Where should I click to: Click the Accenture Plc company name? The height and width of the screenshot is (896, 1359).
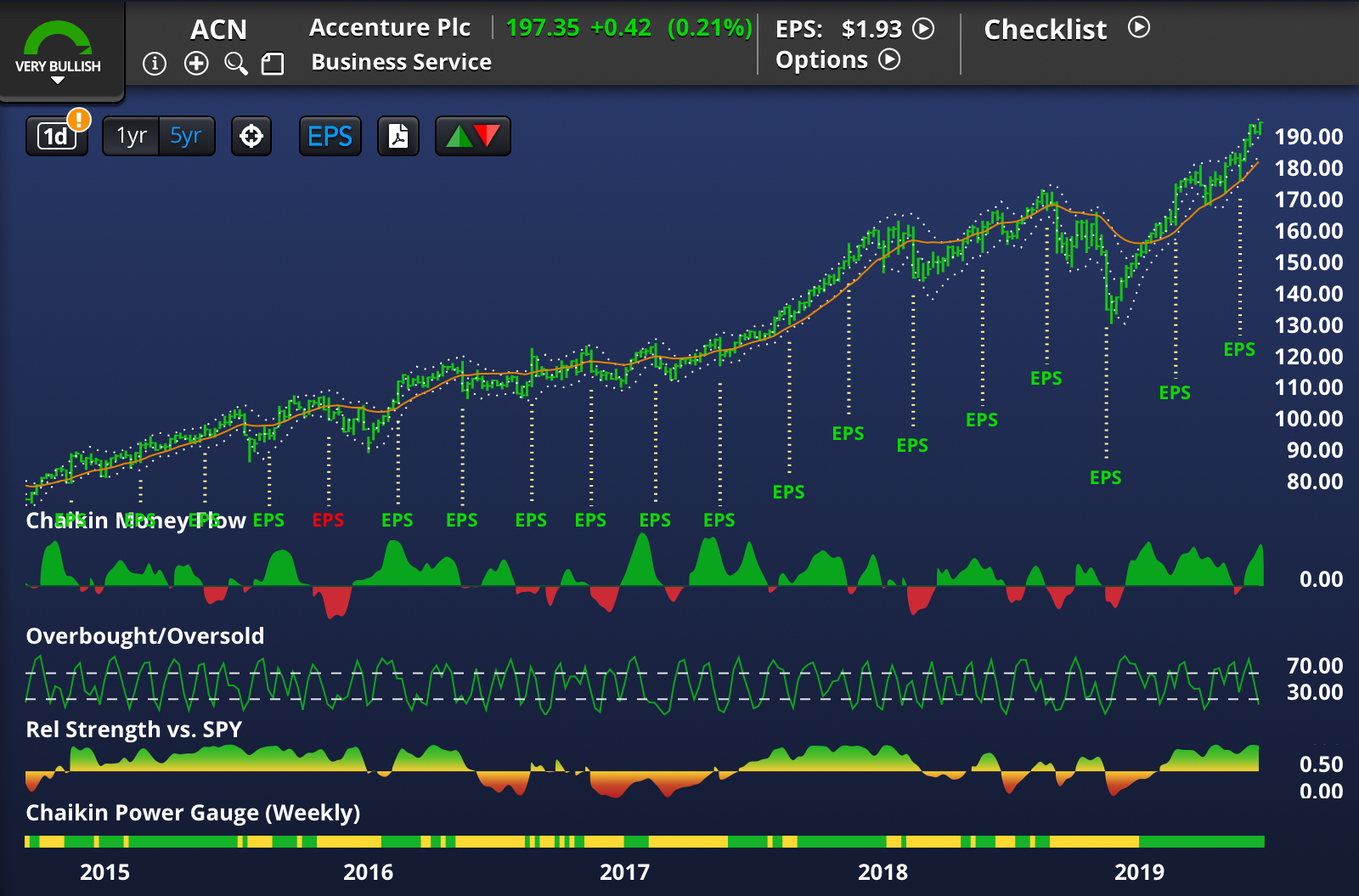coord(389,28)
